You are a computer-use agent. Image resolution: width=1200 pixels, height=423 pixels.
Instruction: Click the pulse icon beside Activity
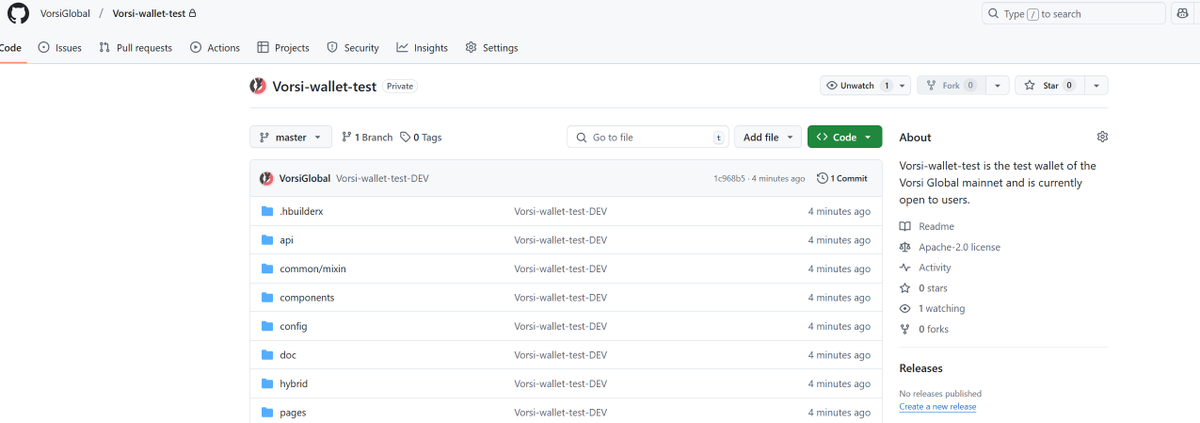tap(905, 268)
